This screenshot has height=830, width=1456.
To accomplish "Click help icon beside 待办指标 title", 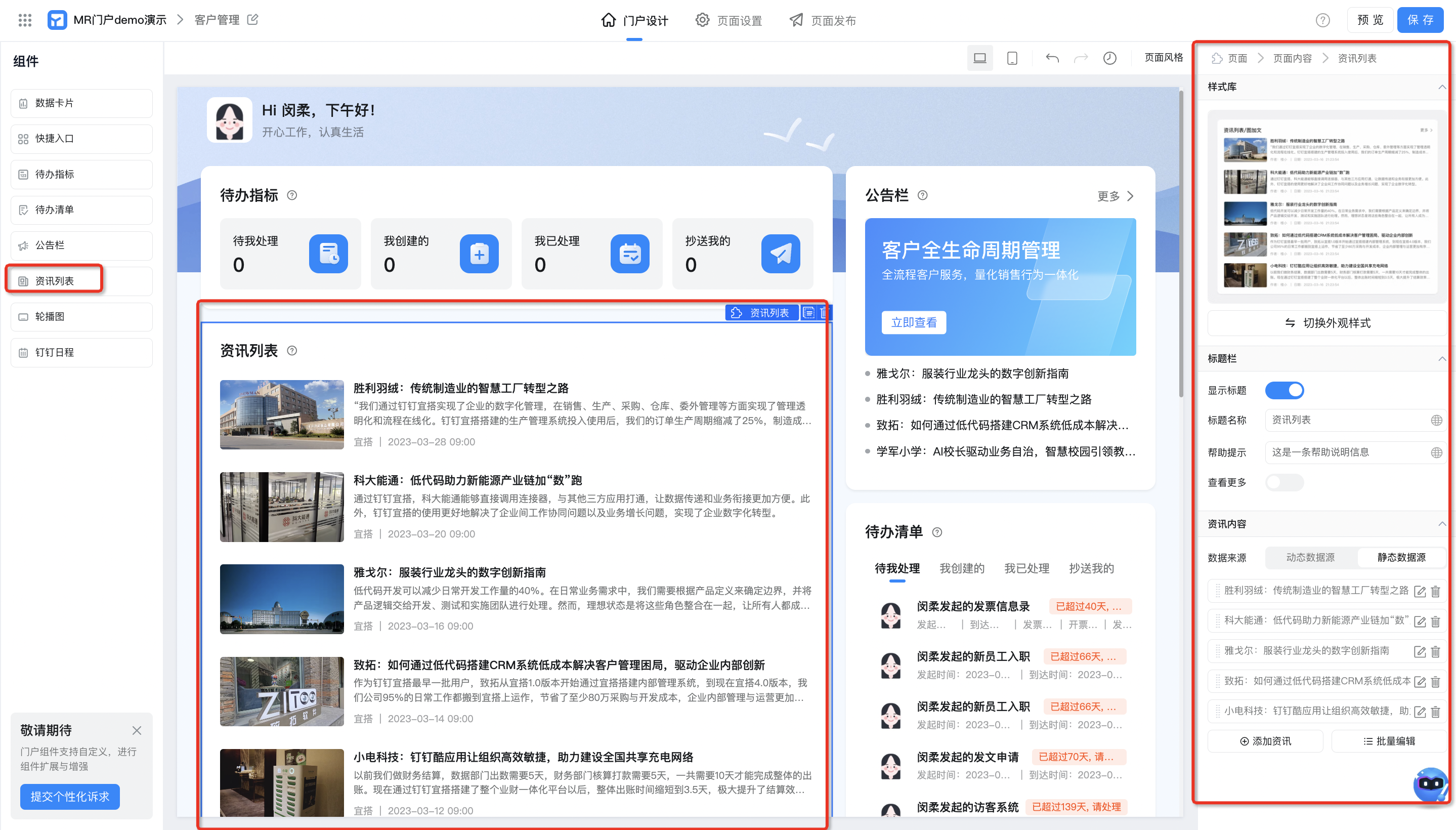I will 292,195.
